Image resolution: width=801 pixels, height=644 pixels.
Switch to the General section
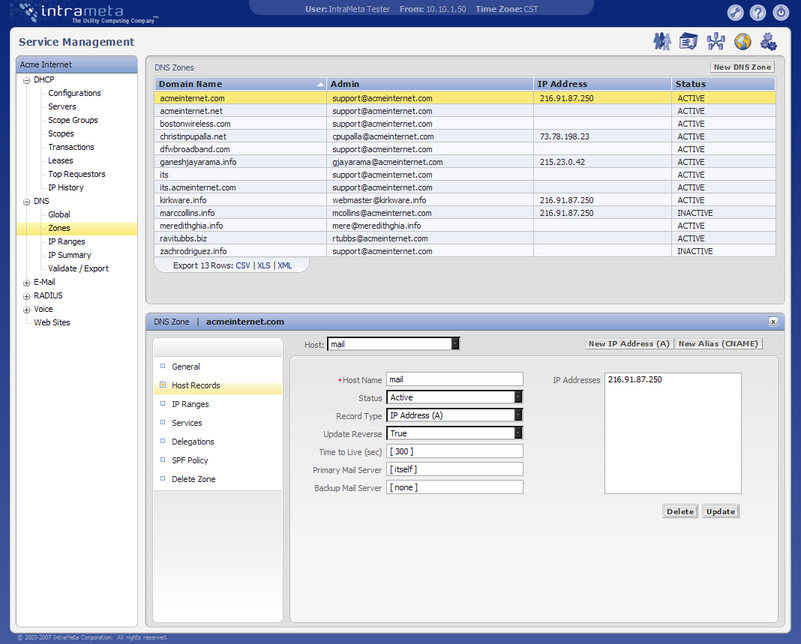click(x=185, y=367)
